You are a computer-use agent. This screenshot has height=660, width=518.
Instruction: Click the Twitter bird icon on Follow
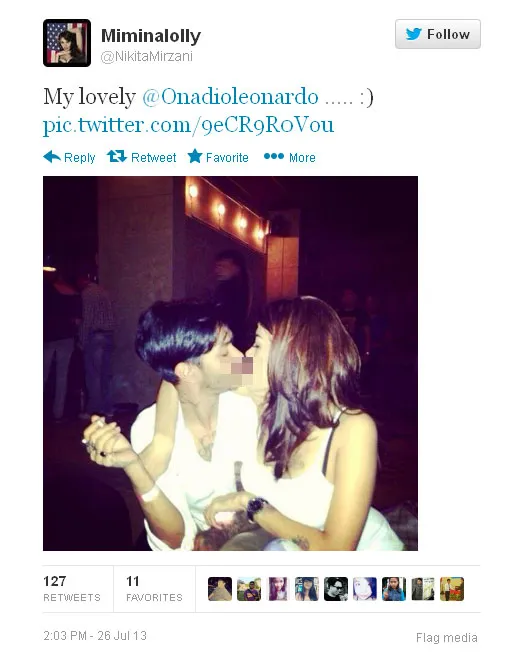point(414,34)
